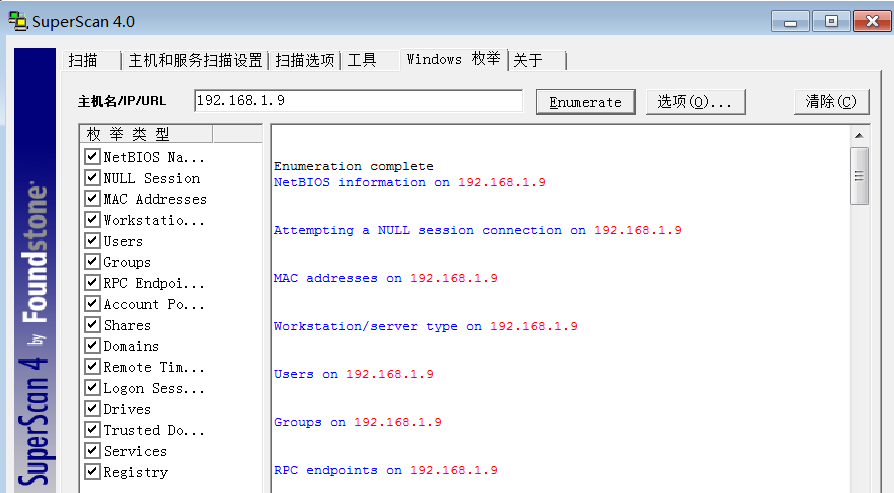This screenshot has width=894, height=493.
Task: Uncheck the Workstation type checkbox
Action: tap(92, 219)
